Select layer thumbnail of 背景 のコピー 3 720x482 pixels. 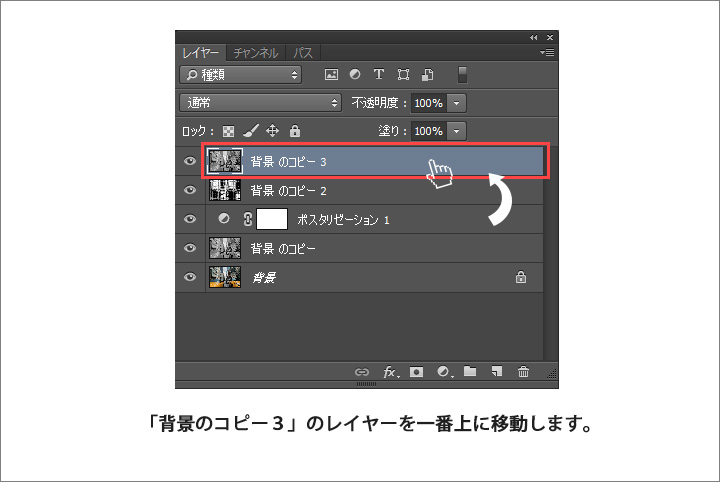pos(225,161)
